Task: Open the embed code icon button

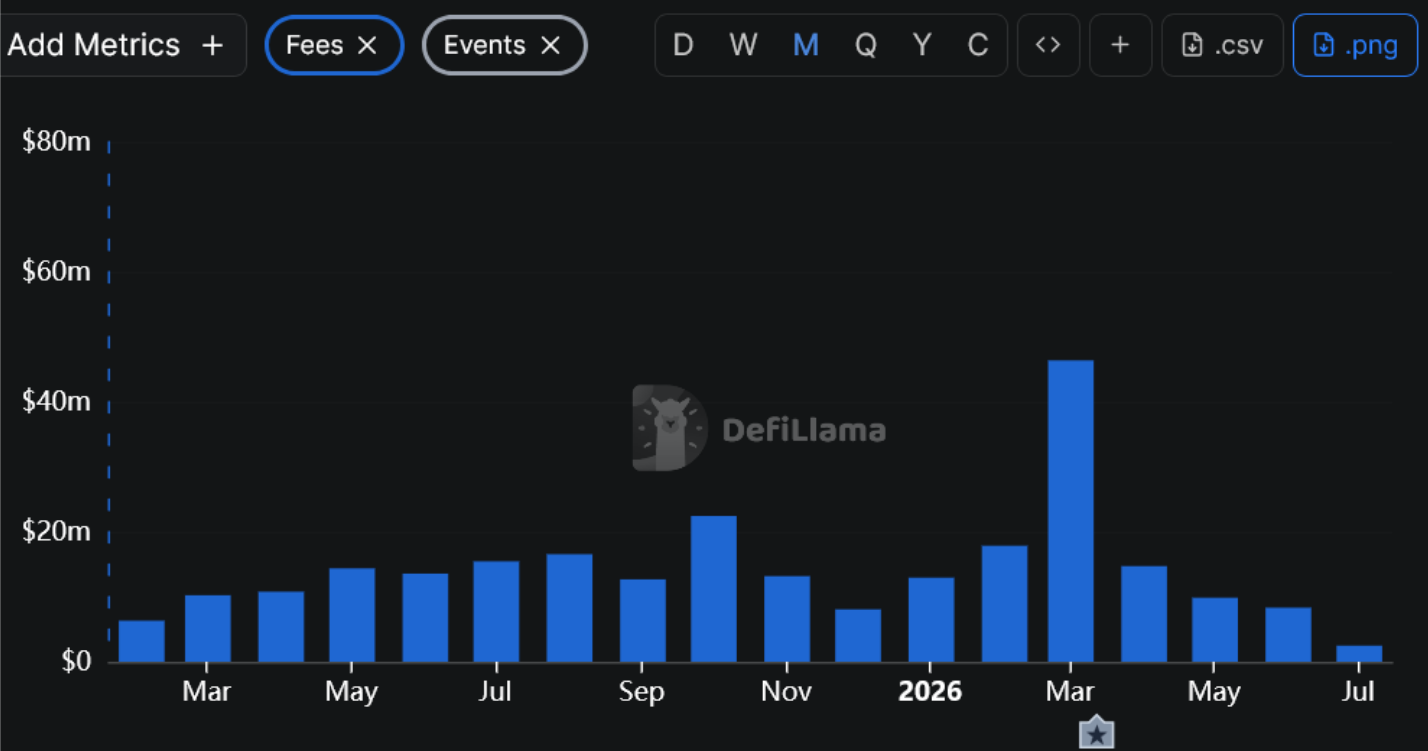Action: click(x=1048, y=45)
